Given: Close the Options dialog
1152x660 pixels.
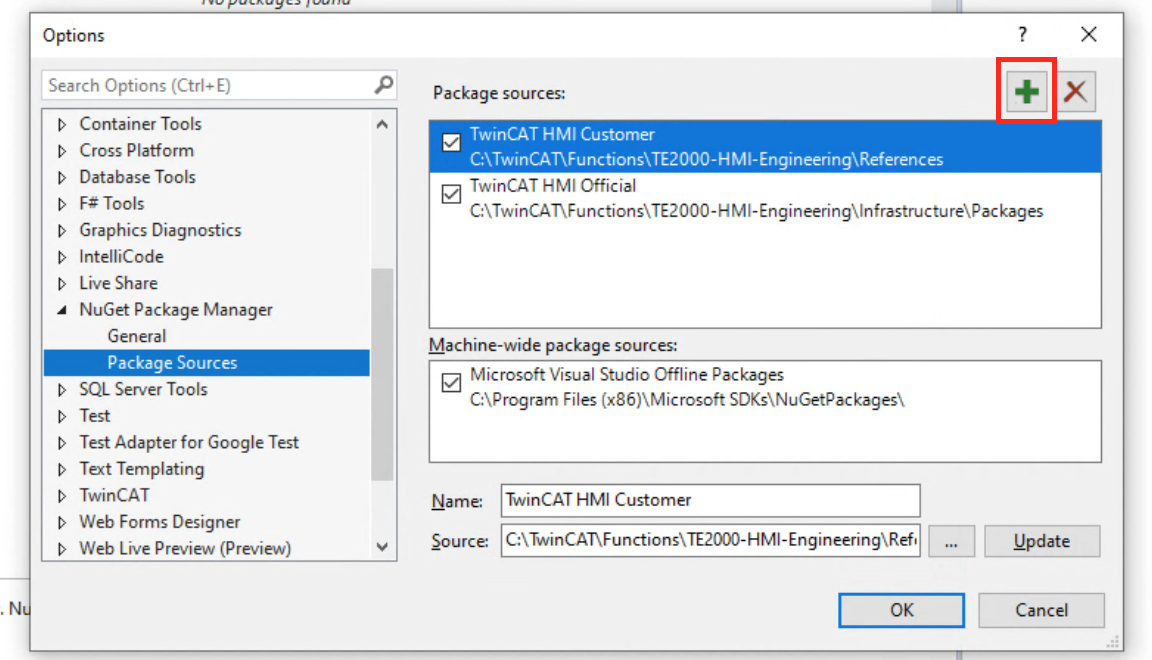Looking at the screenshot, I should click(1089, 35).
